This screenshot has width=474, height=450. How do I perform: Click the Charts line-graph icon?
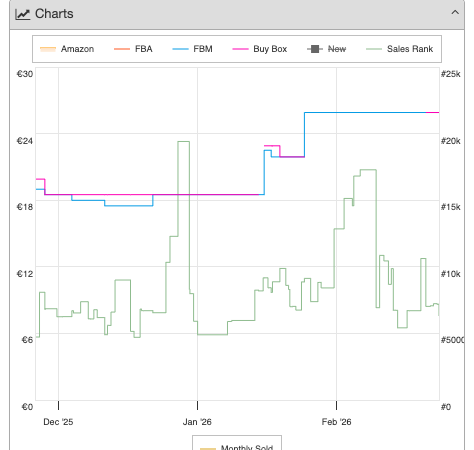tap(23, 14)
